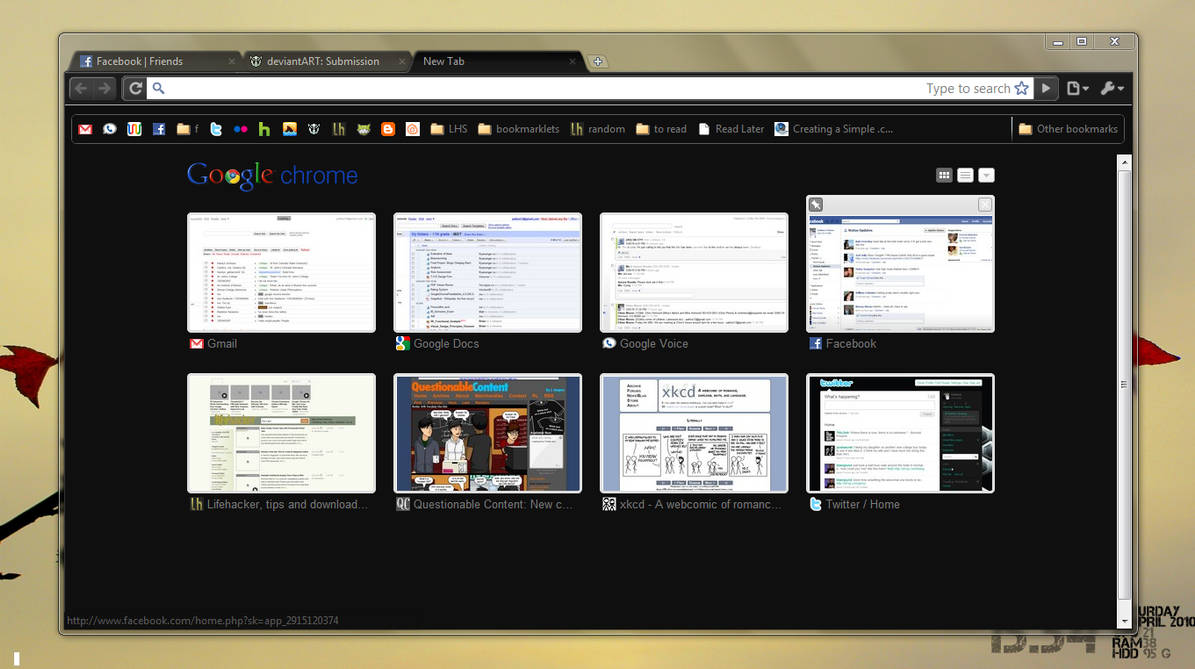Open the Questionable Content link label
This screenshot has height=669, width=1195.
coord(492,504)
